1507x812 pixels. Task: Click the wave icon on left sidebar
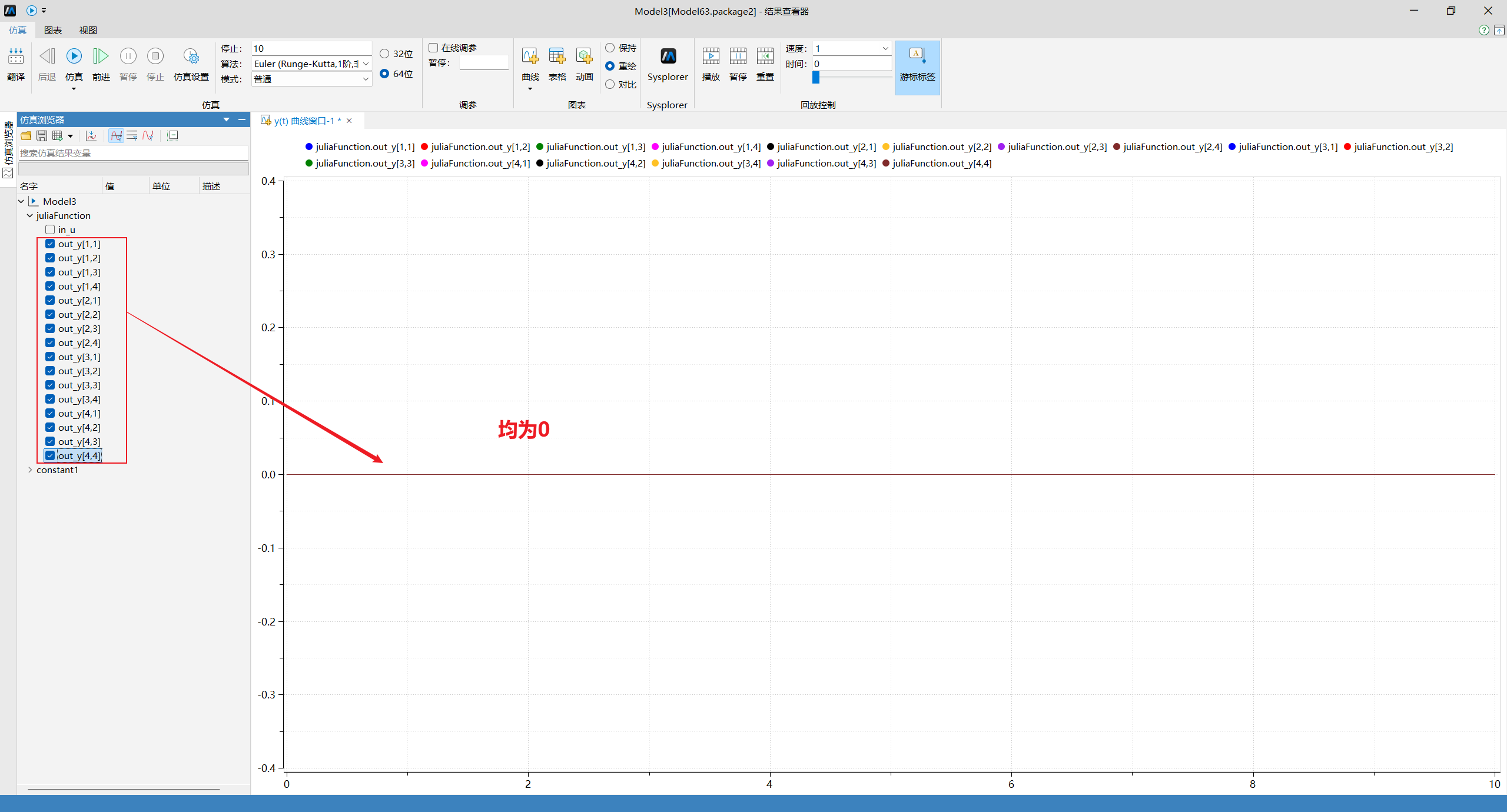tap(8, 174)
